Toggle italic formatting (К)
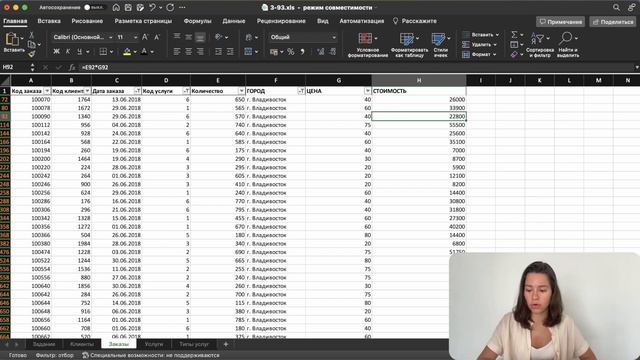This screenshot has height=360, width=640. pyautogui.click(x=68, y=51)
